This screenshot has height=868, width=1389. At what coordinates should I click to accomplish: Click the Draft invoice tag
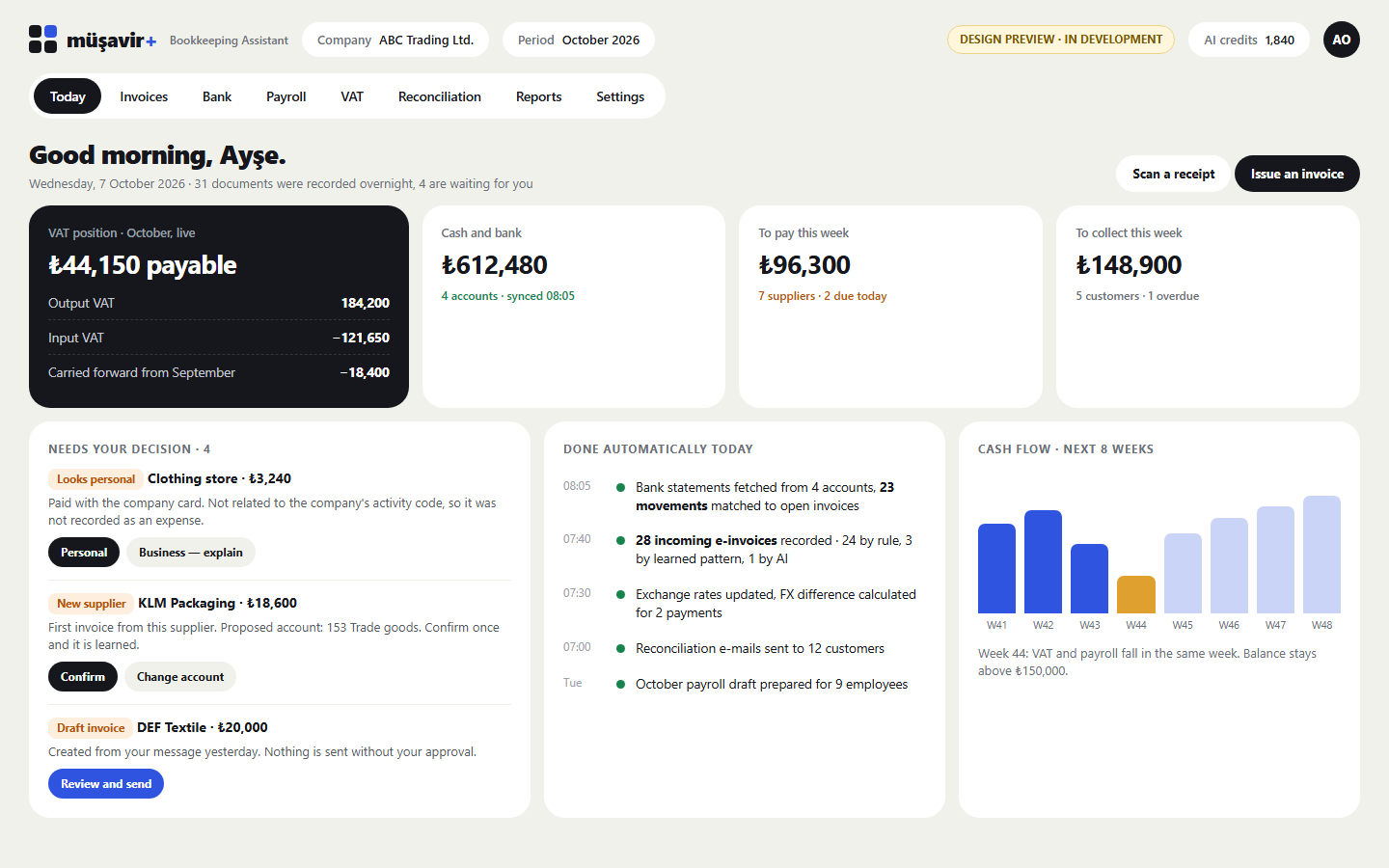coord(91,728)
